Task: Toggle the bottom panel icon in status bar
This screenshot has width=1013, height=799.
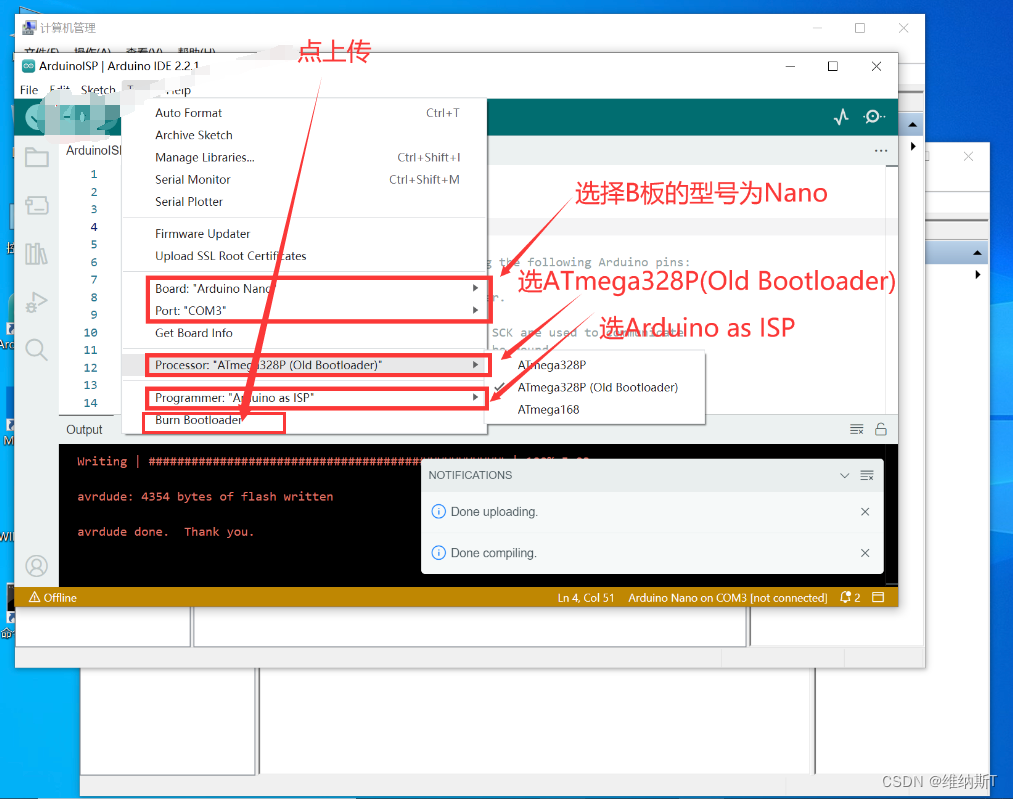Action: pos(878,597)
